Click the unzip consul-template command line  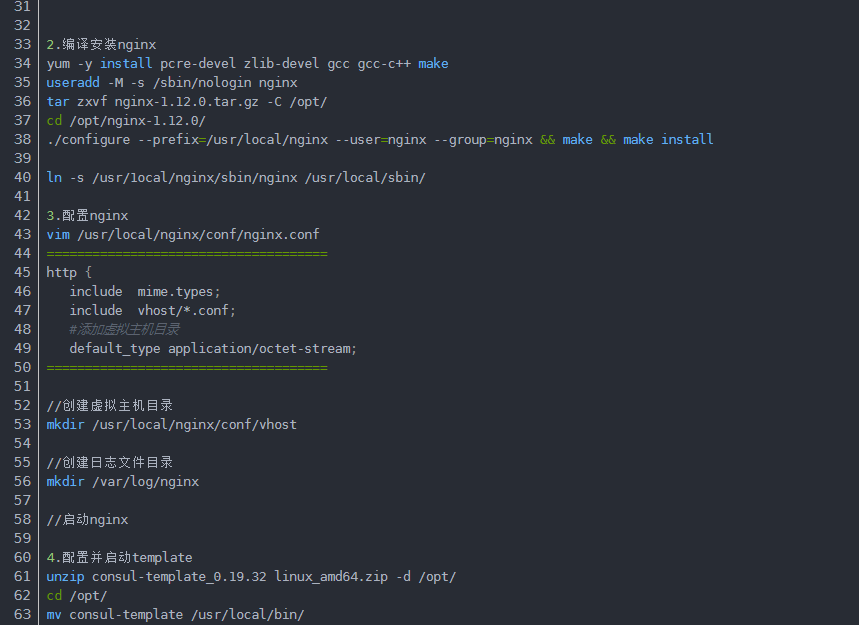click(x=251, y=577)
